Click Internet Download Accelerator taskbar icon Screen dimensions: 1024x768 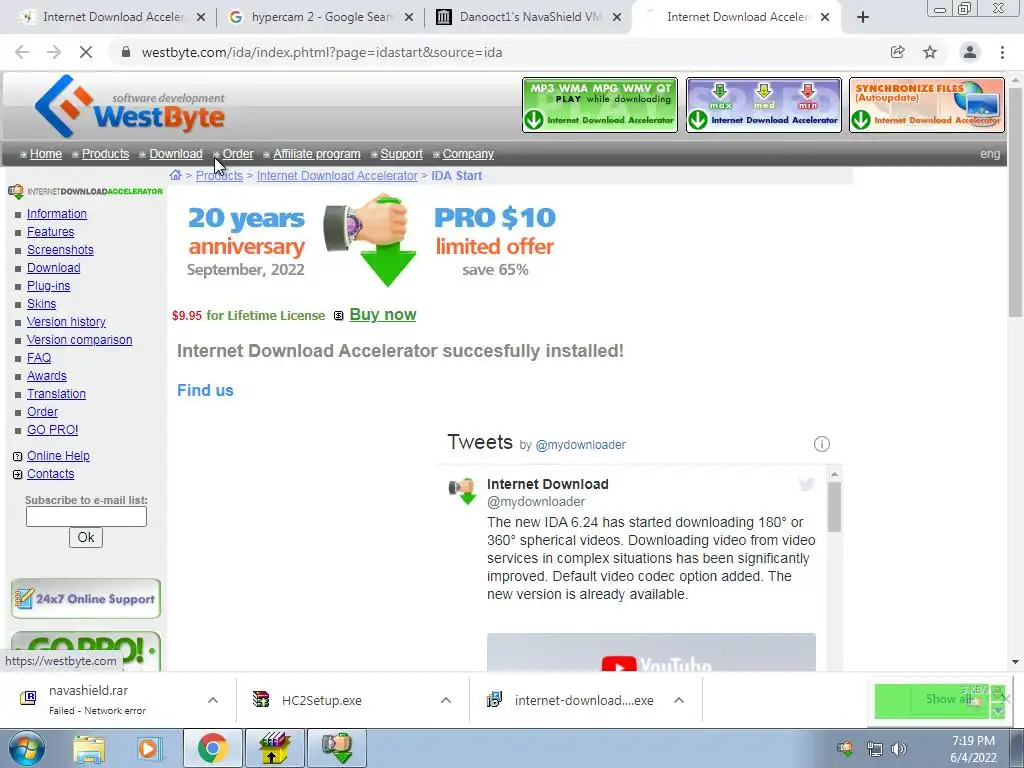(337, 748)
